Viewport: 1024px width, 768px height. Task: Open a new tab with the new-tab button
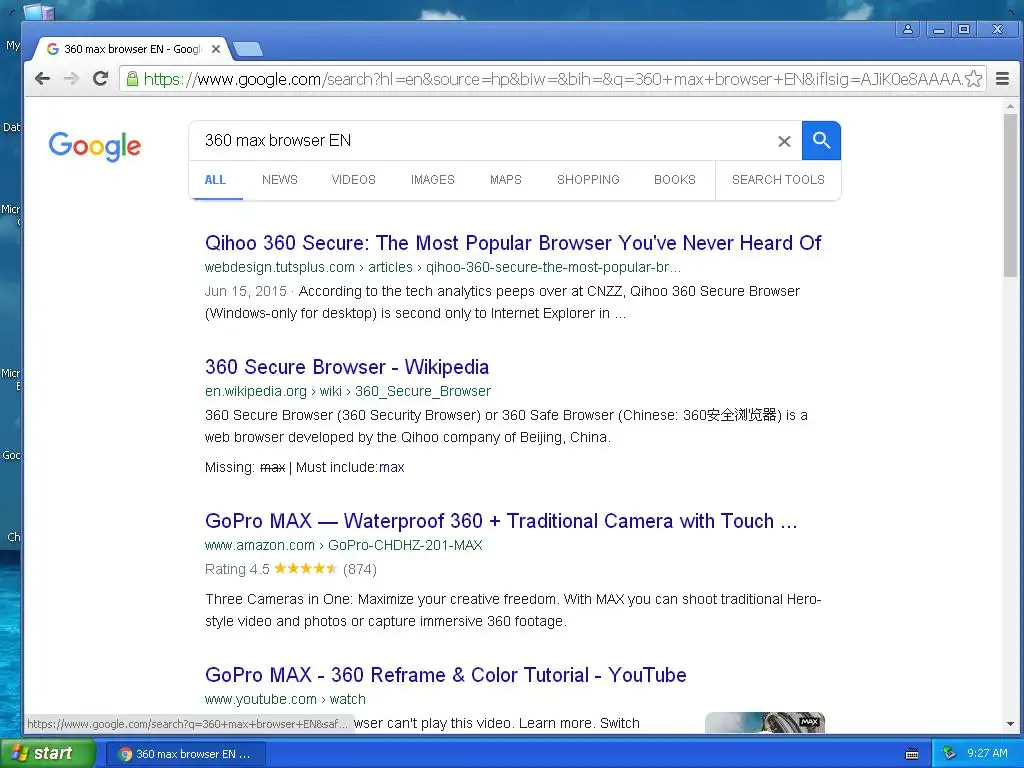[x=248, y=49]
